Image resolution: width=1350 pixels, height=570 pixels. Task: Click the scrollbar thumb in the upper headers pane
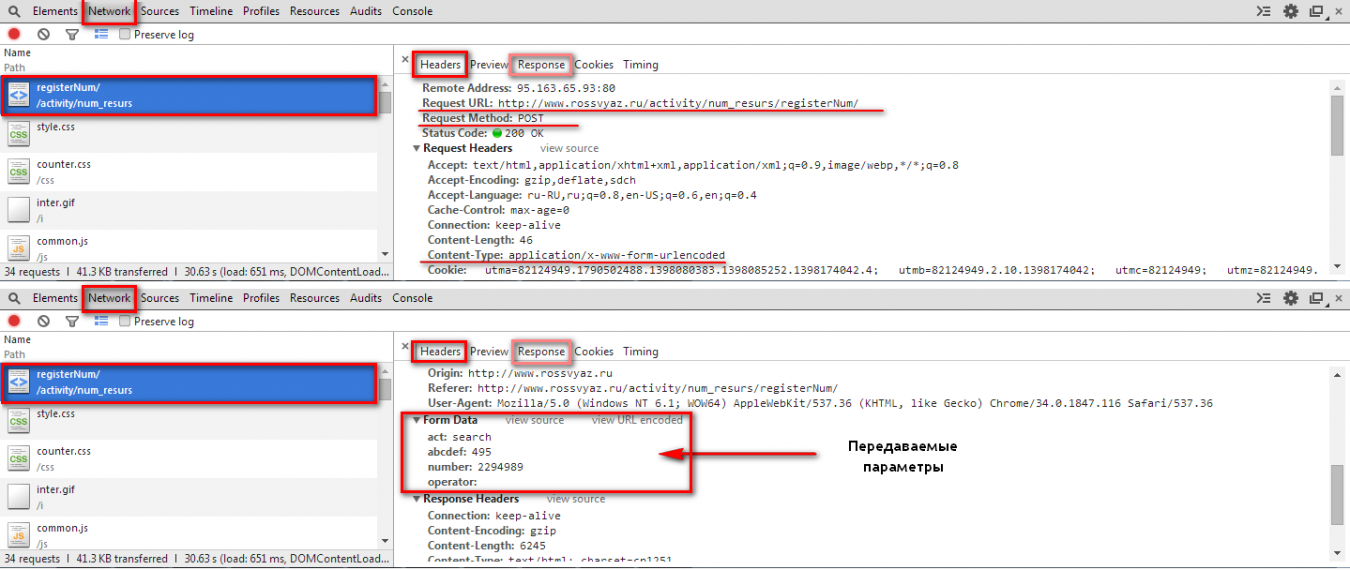[x=1337, y=125]
